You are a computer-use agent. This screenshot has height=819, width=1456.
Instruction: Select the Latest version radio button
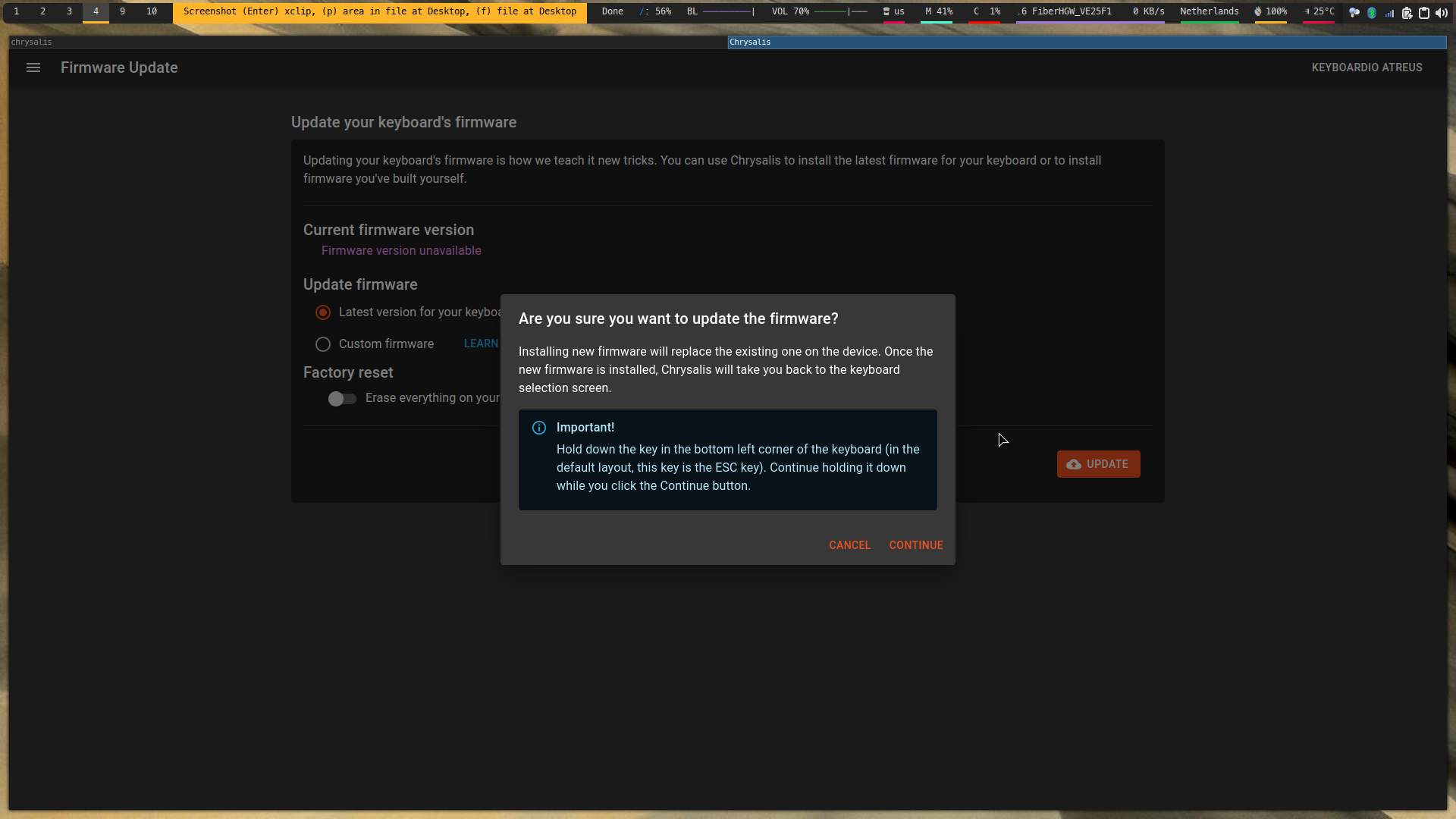pos(322,312)
